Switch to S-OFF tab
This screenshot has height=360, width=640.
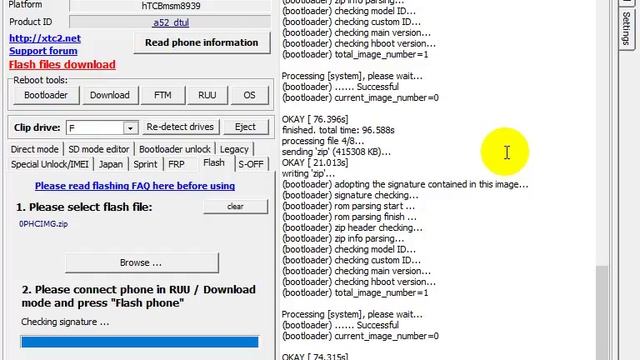251,164
